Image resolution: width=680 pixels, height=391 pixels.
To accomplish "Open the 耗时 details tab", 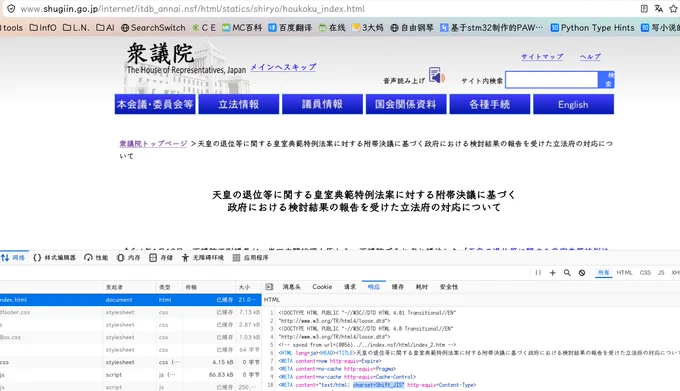I will [x=422, y=287].
